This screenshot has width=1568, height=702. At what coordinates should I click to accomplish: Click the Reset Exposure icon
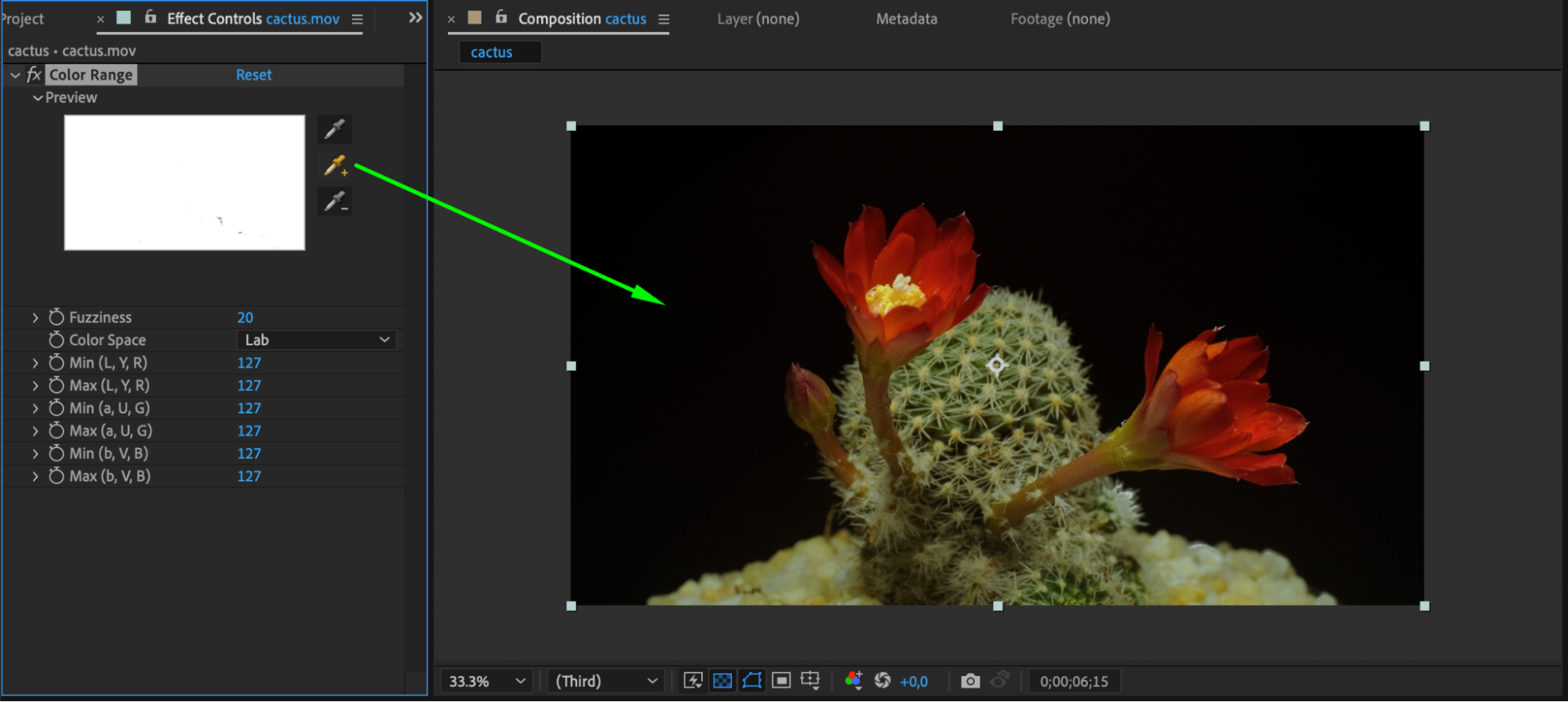(x=882, y=680)
